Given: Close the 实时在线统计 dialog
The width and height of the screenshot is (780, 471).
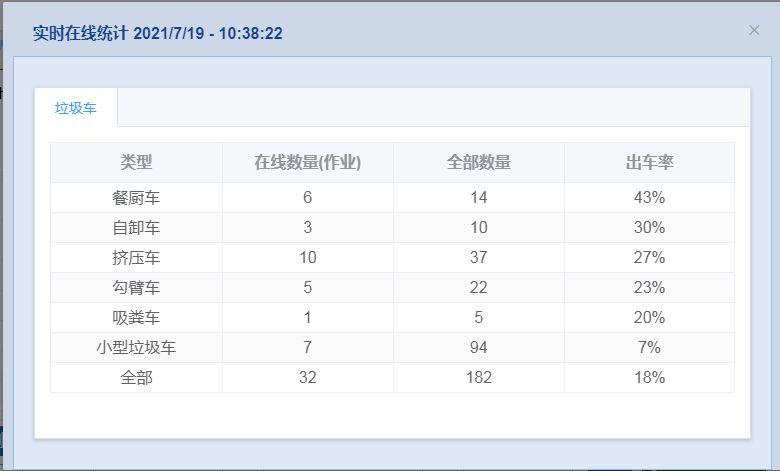Looking at the screenshot, I should click(x=754, y=30).
